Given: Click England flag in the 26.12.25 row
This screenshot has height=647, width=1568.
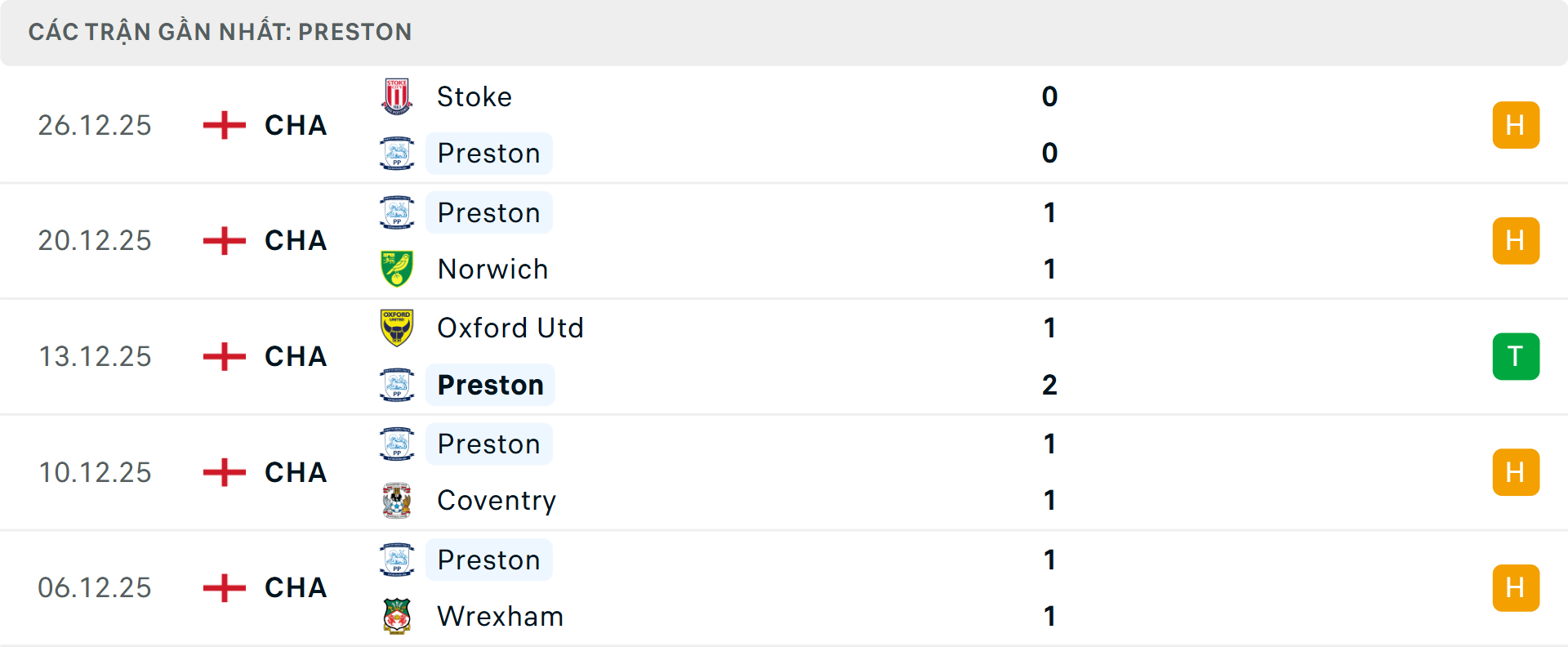Looking at the screenshot, I should 225,125.
